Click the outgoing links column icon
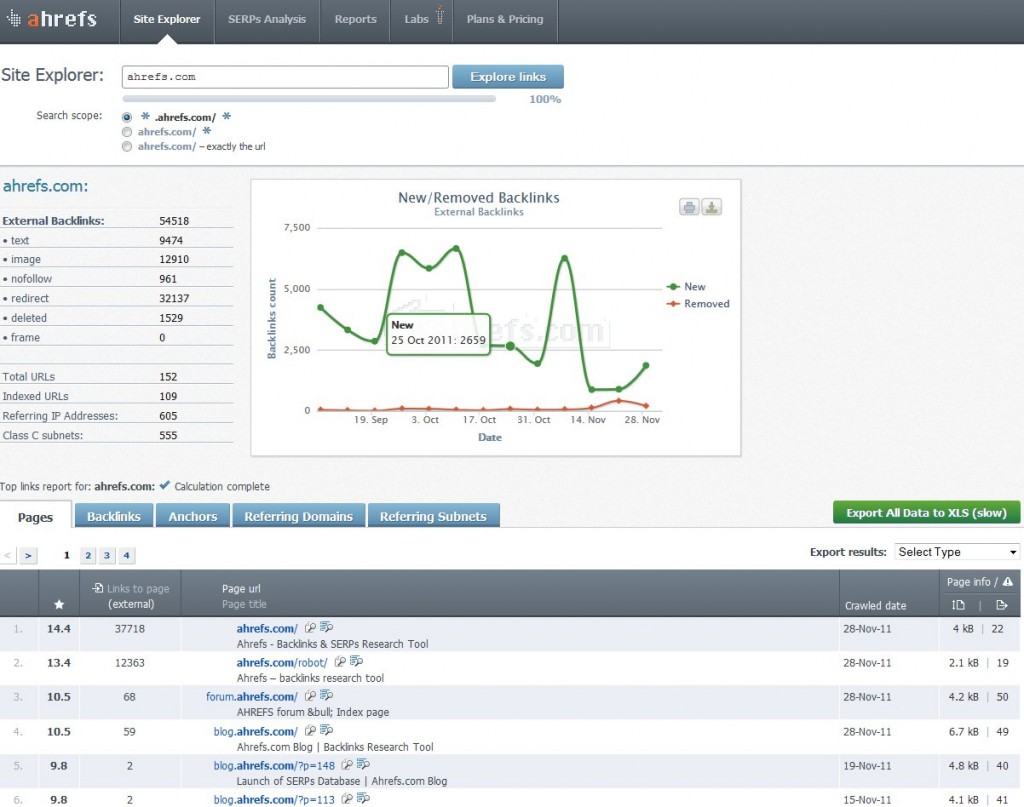This screenshot has height=807, width=1024. tap(1002, 605)
